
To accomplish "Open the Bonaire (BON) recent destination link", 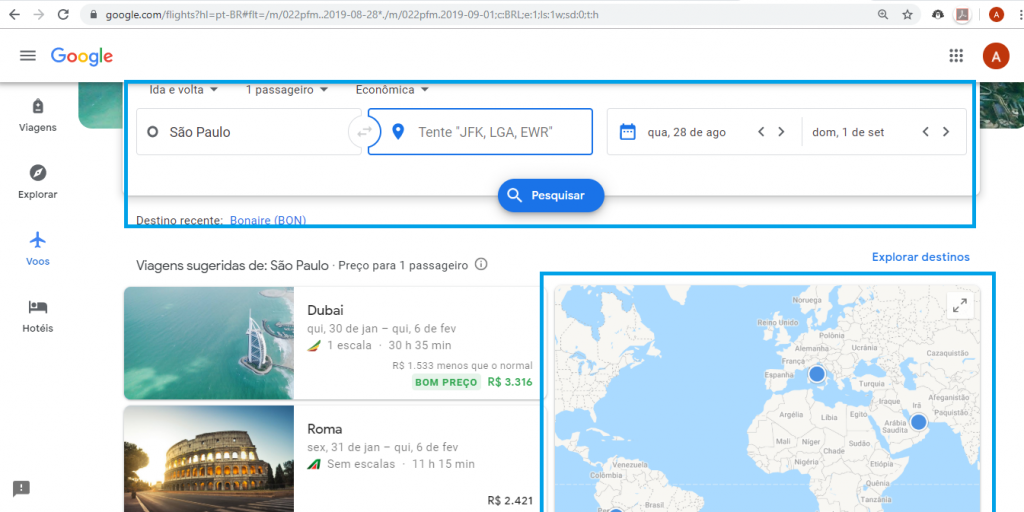I will [268, 221].
